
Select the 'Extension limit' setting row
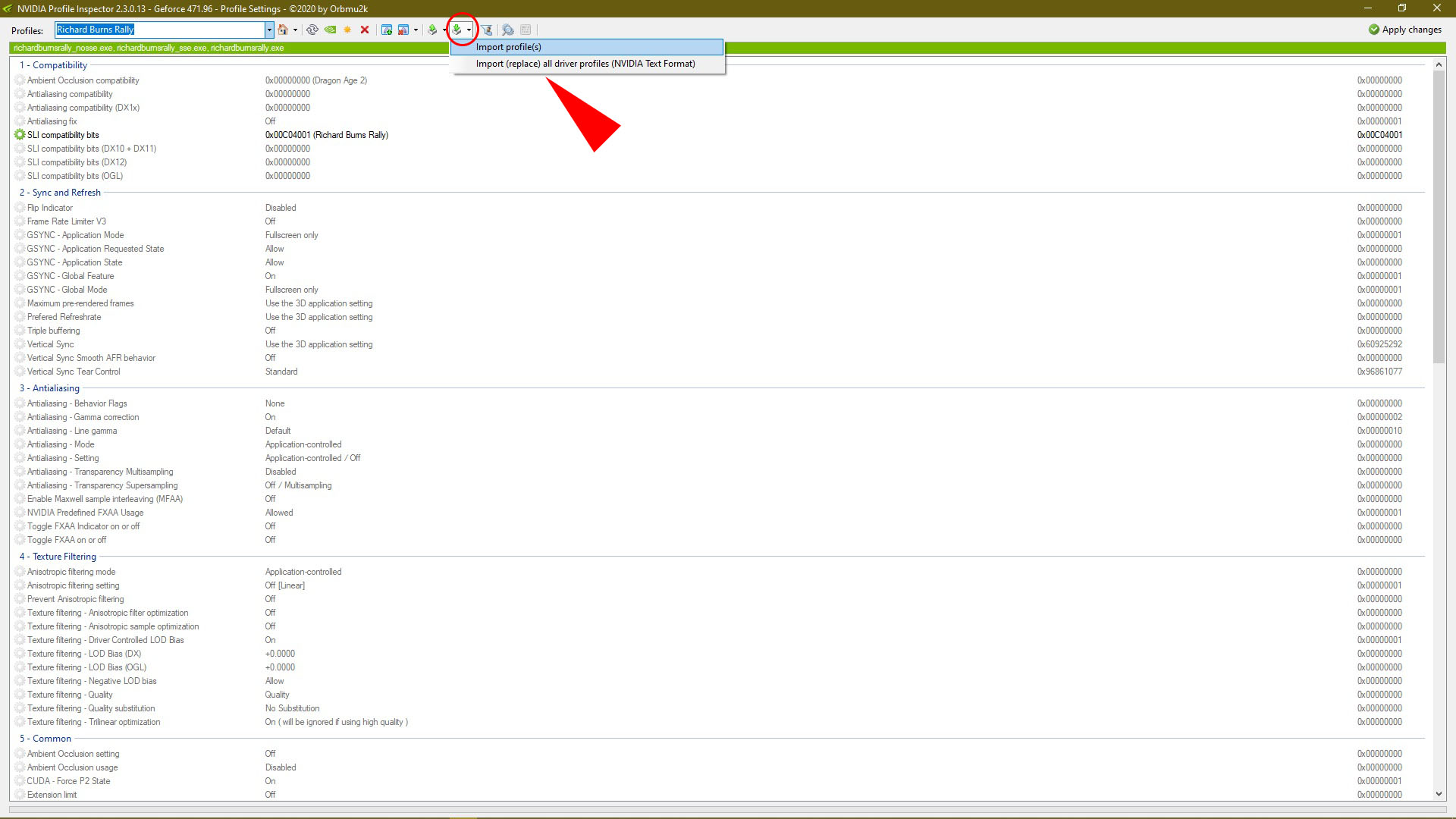coord(720,795)
